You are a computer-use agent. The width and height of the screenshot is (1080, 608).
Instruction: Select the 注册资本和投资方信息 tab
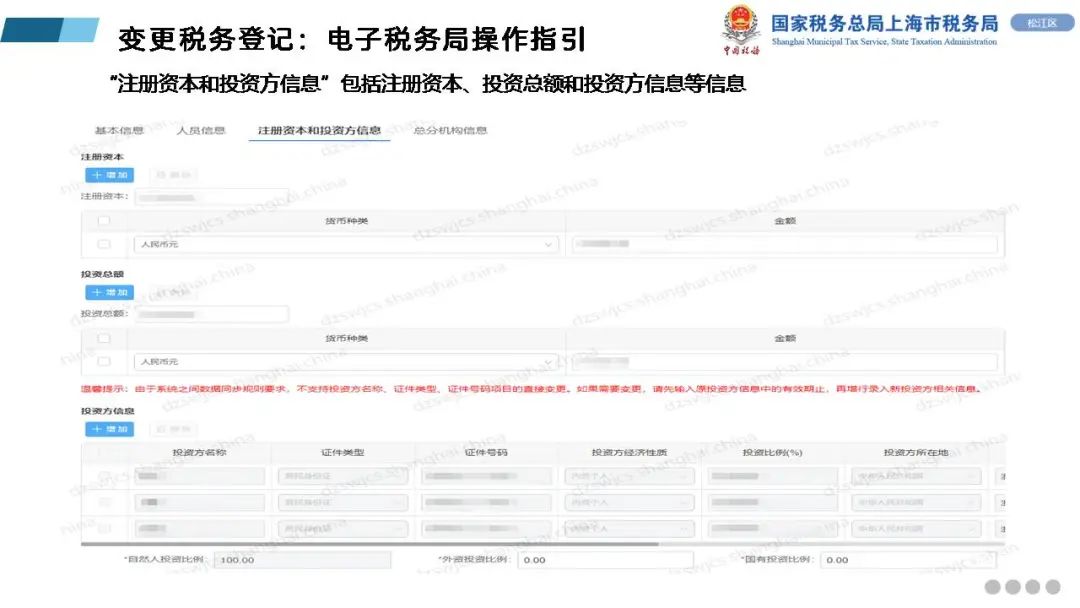pos(319,130)
